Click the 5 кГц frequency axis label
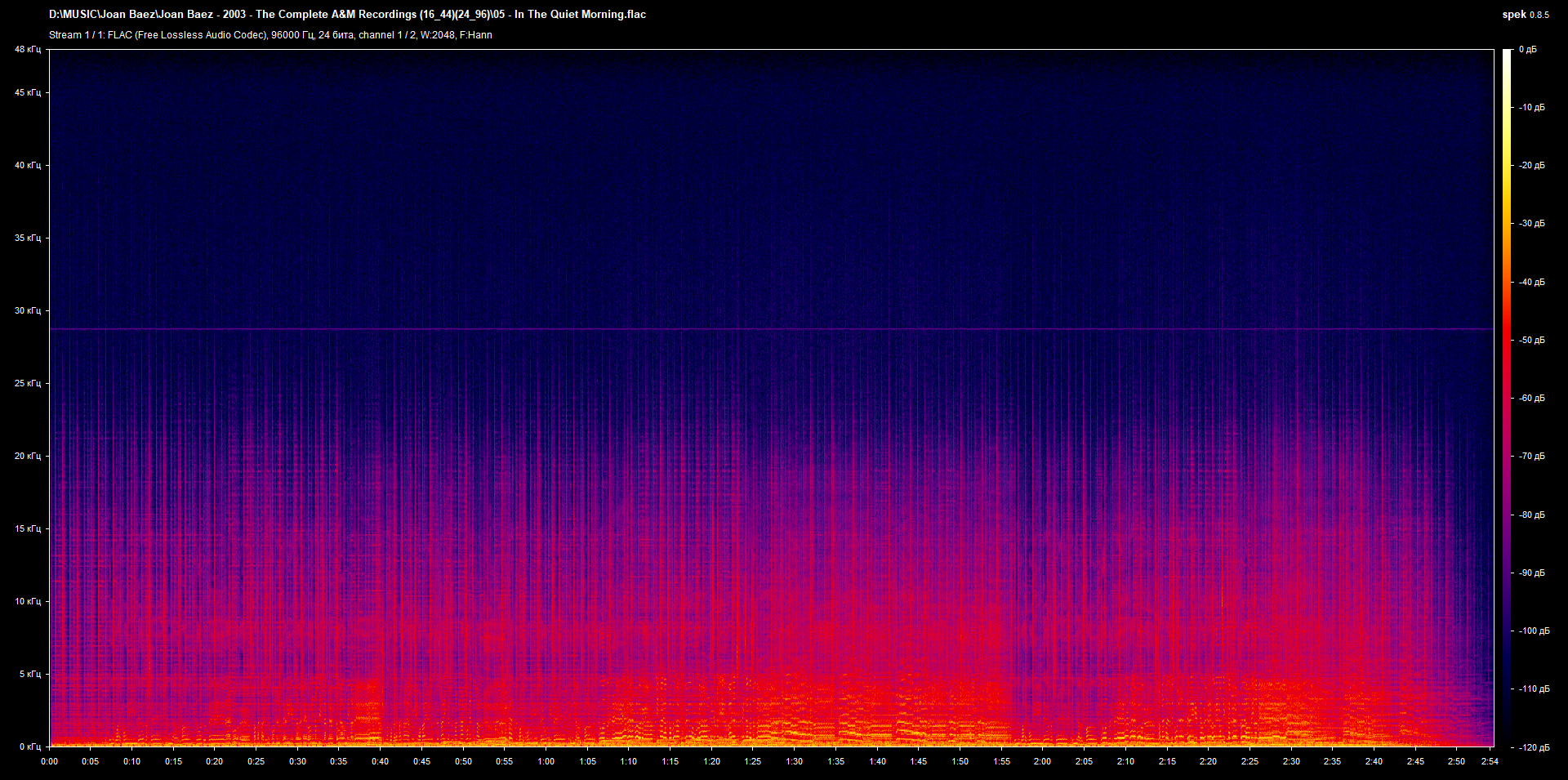 (30, 675)
